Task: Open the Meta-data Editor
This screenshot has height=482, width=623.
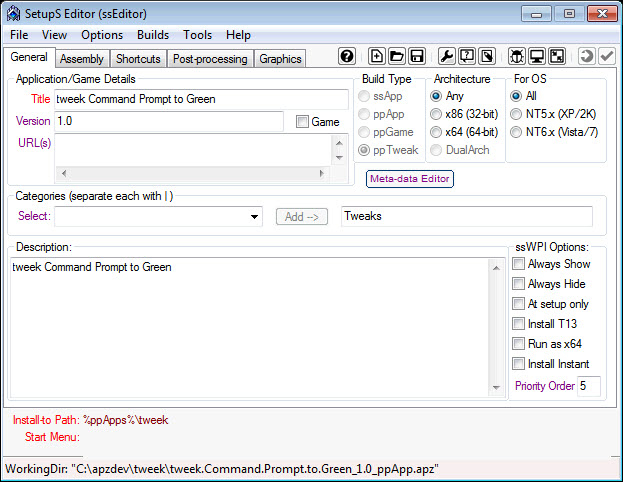Action: coord(410,179)
